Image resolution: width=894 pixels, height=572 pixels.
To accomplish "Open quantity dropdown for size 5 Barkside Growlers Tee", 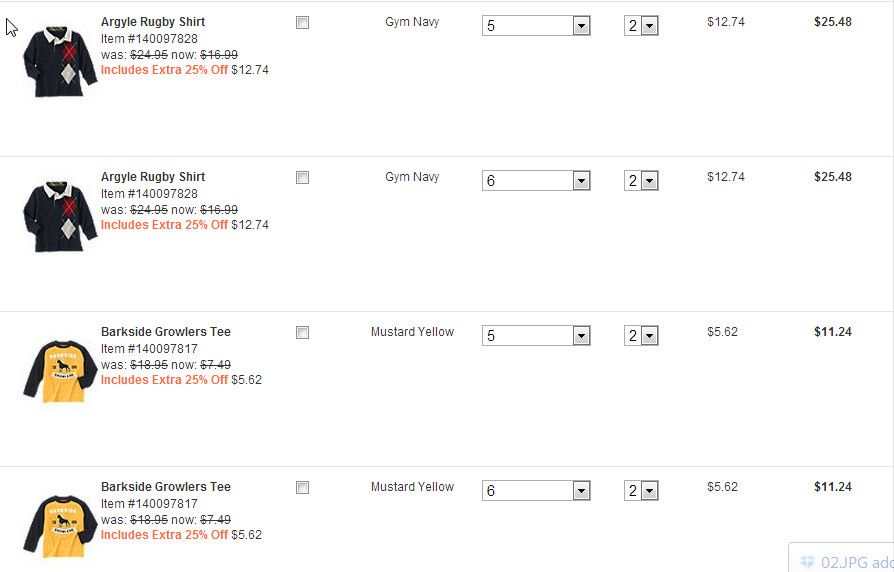I will pos(641,336).
